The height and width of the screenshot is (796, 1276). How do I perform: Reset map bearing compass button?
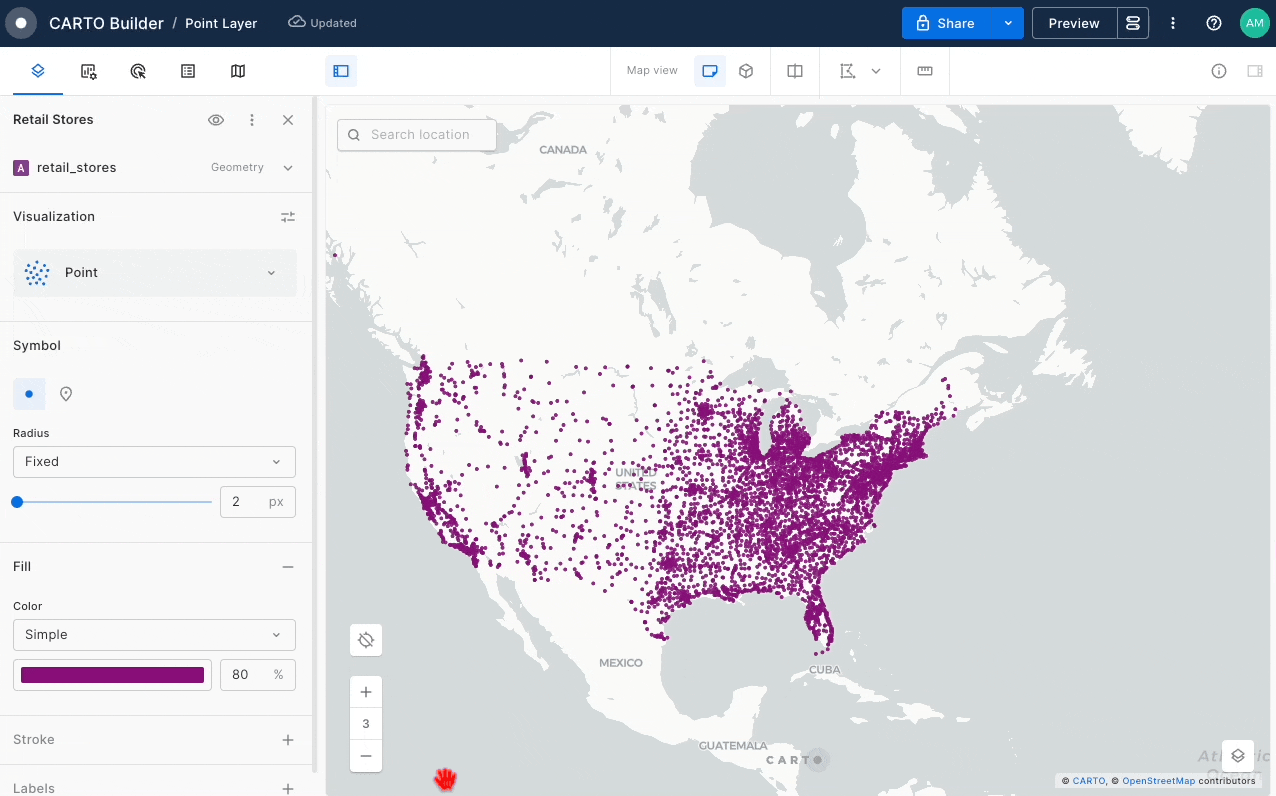coord(366,640)
